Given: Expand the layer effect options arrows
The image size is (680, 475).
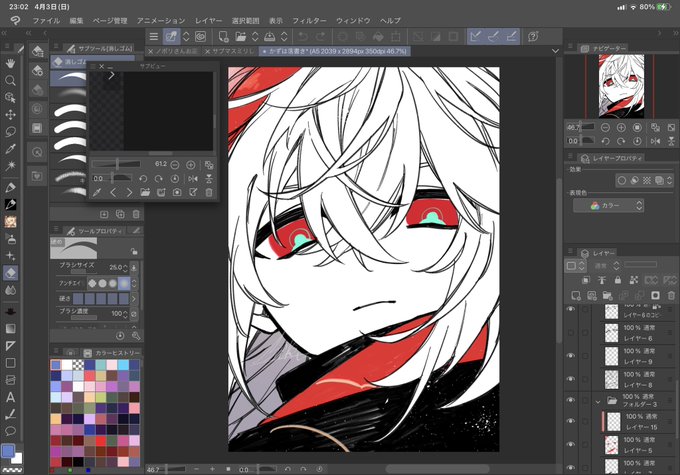Looking at the screenshot, I should (x=670, y=180).
